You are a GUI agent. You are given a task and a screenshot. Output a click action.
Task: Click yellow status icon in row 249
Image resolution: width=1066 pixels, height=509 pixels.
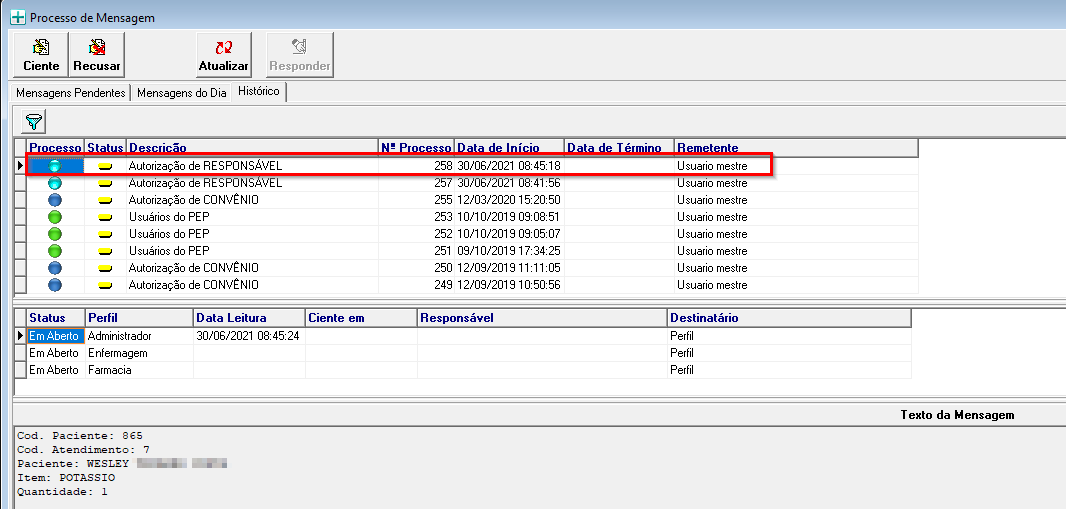(x=105, y=285)
